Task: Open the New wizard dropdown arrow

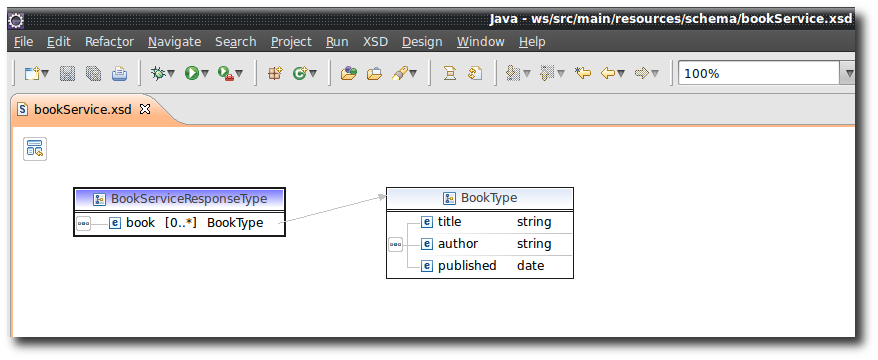Action: [45, 74]
